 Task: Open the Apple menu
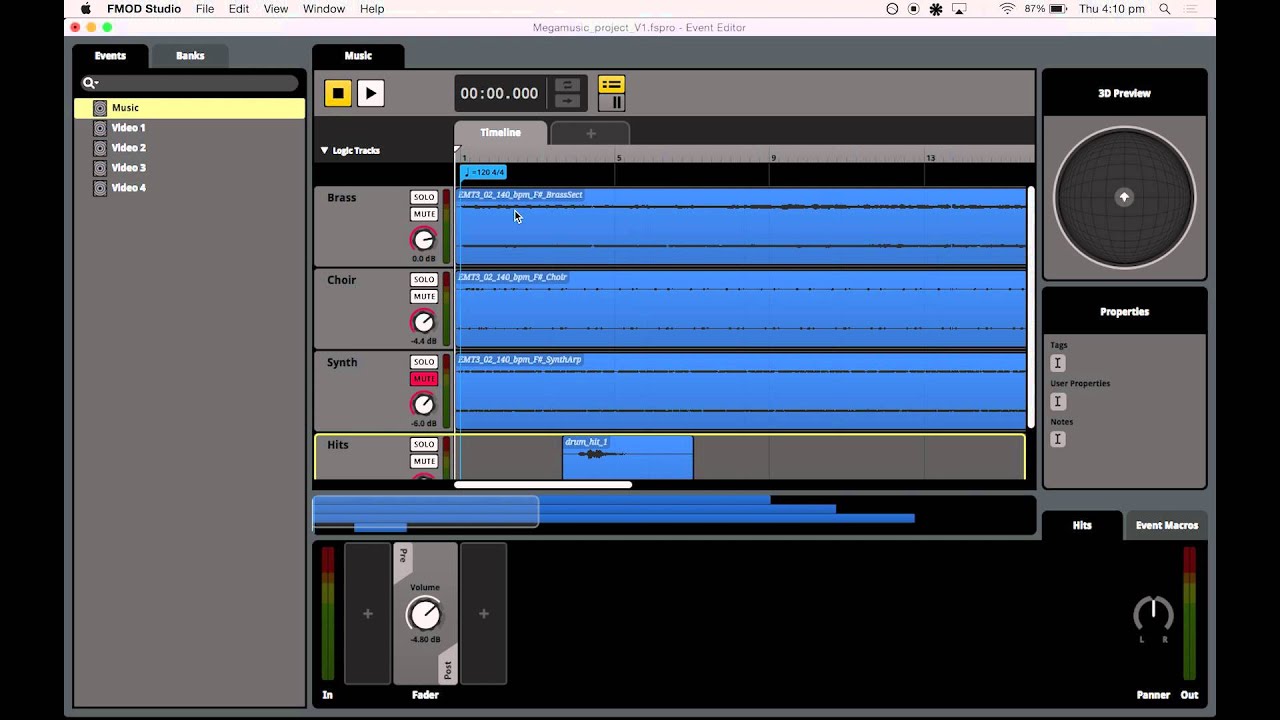coord(86,9)
